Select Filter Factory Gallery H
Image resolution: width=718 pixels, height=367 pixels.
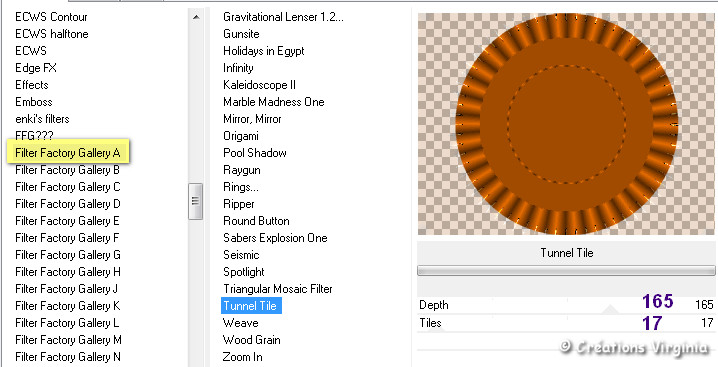pyautogui.click(x=68, y=272)
